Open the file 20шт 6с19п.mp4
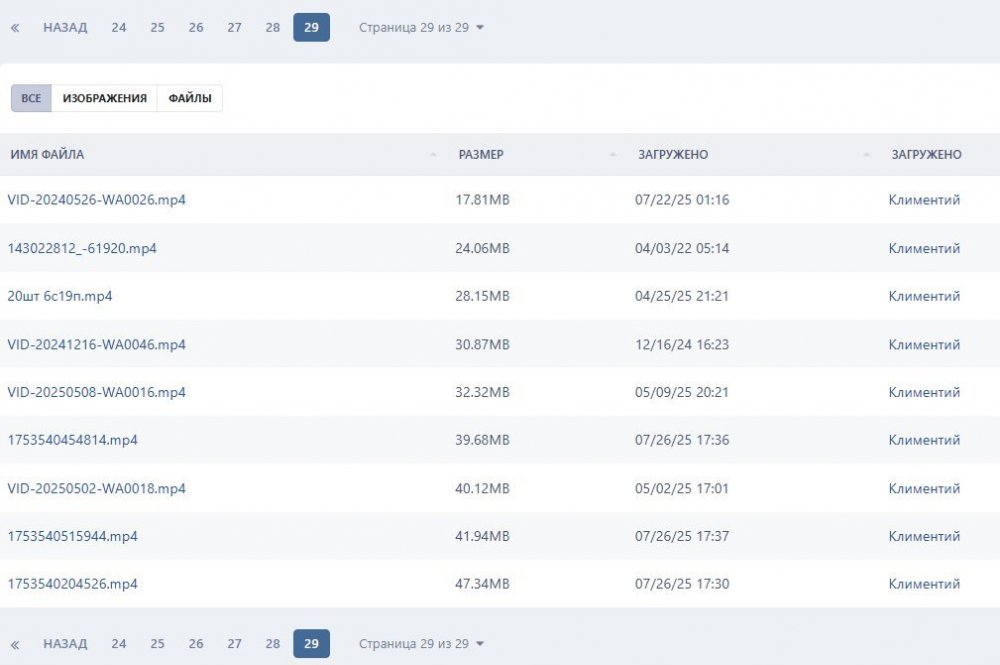Viewport: 1000px width, 665px height. (60, 296)
